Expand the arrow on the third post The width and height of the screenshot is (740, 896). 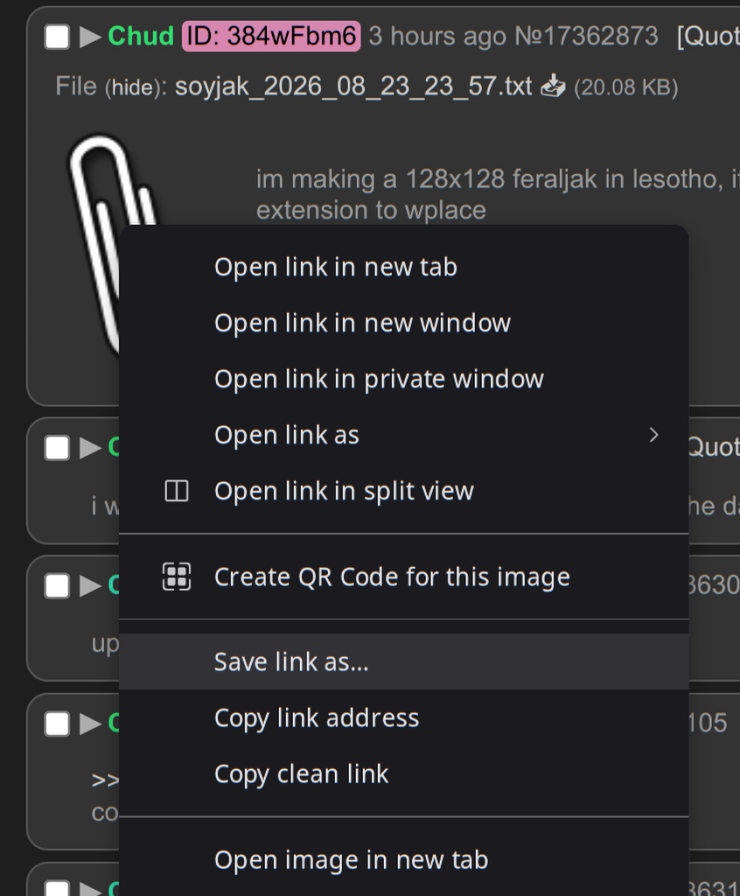point(90,586)
